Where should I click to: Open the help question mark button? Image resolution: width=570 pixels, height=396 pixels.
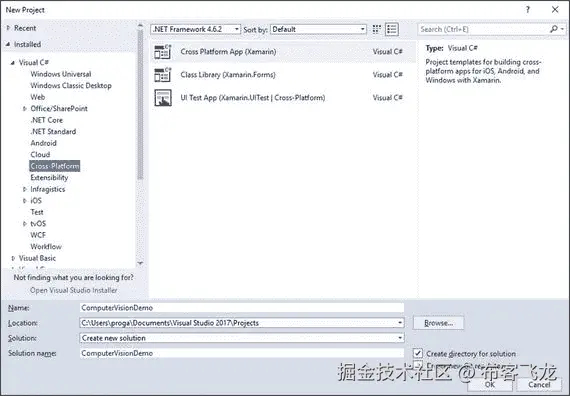coord(527,10)
